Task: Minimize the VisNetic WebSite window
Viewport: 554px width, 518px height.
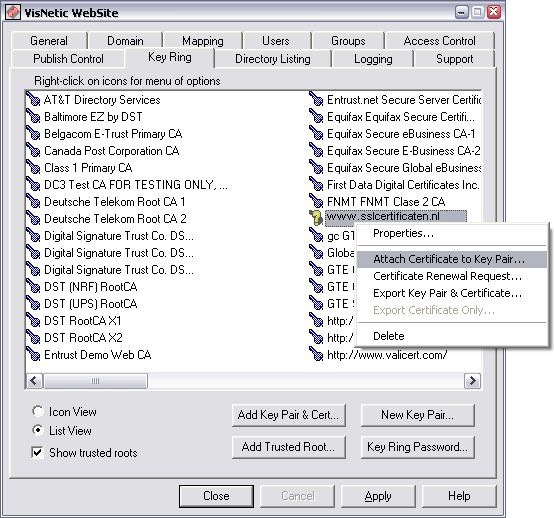Action: (461, 13)
